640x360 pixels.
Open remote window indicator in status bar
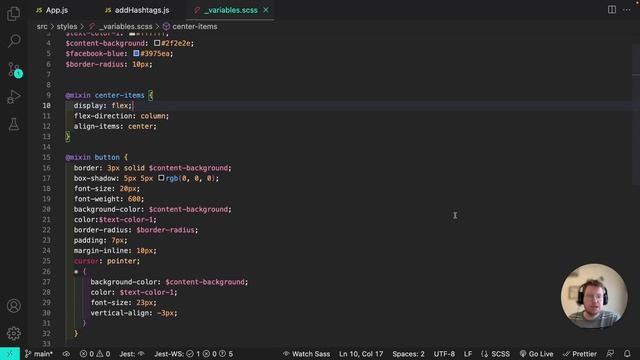pyautogui.click(x=9, y=353)
